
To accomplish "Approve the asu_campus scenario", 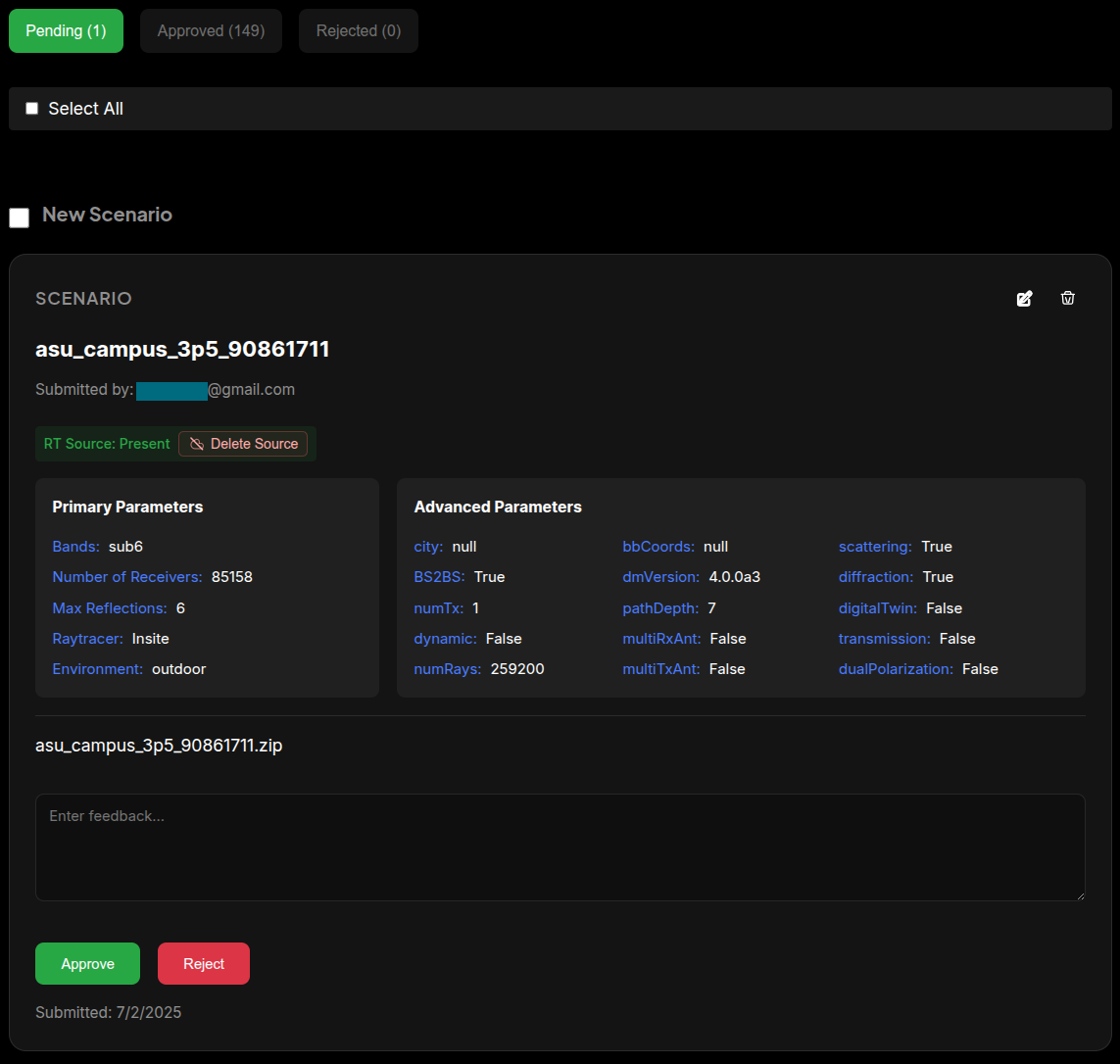I will (87, 963).
